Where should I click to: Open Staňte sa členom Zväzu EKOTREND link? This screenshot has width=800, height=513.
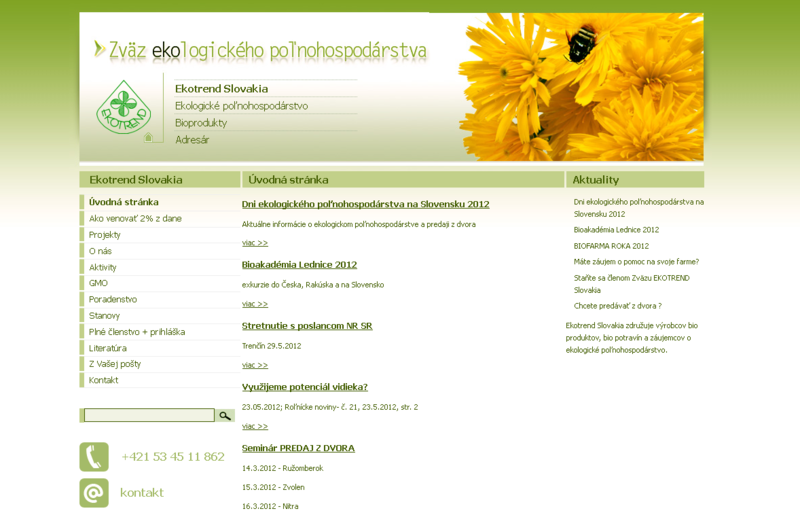tap(632, 284)
